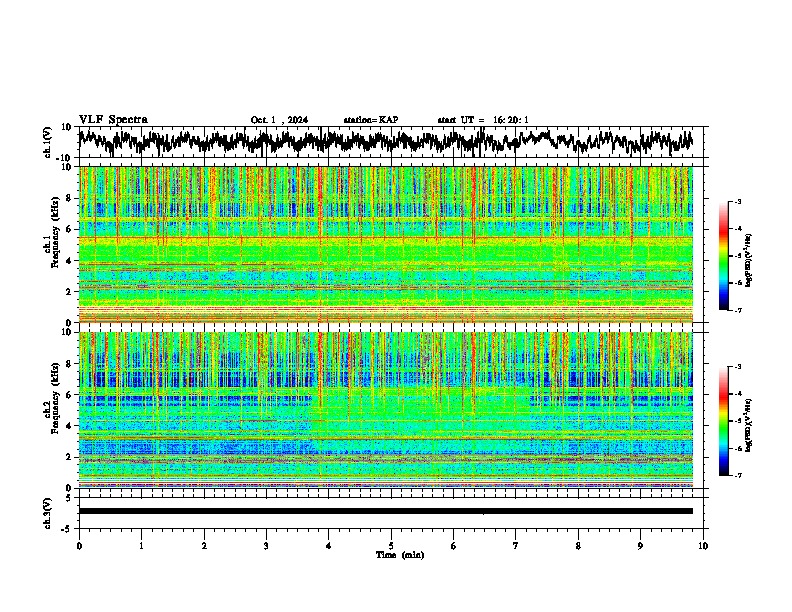Click the '-3' label on the ch.1 colorbar

[x=737, y=202]
